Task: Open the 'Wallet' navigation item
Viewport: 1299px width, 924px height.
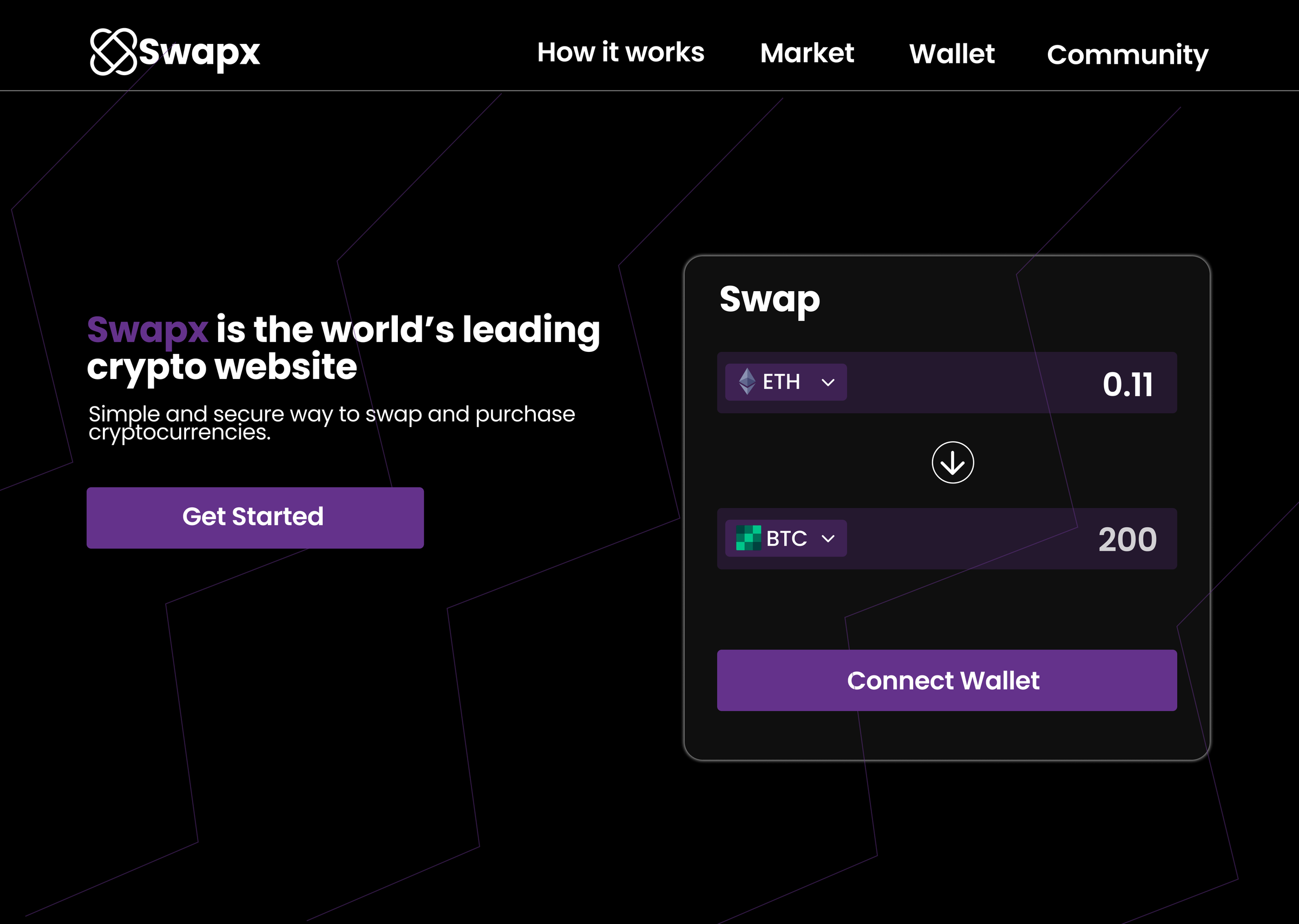Action: click(x=953, y=53)
